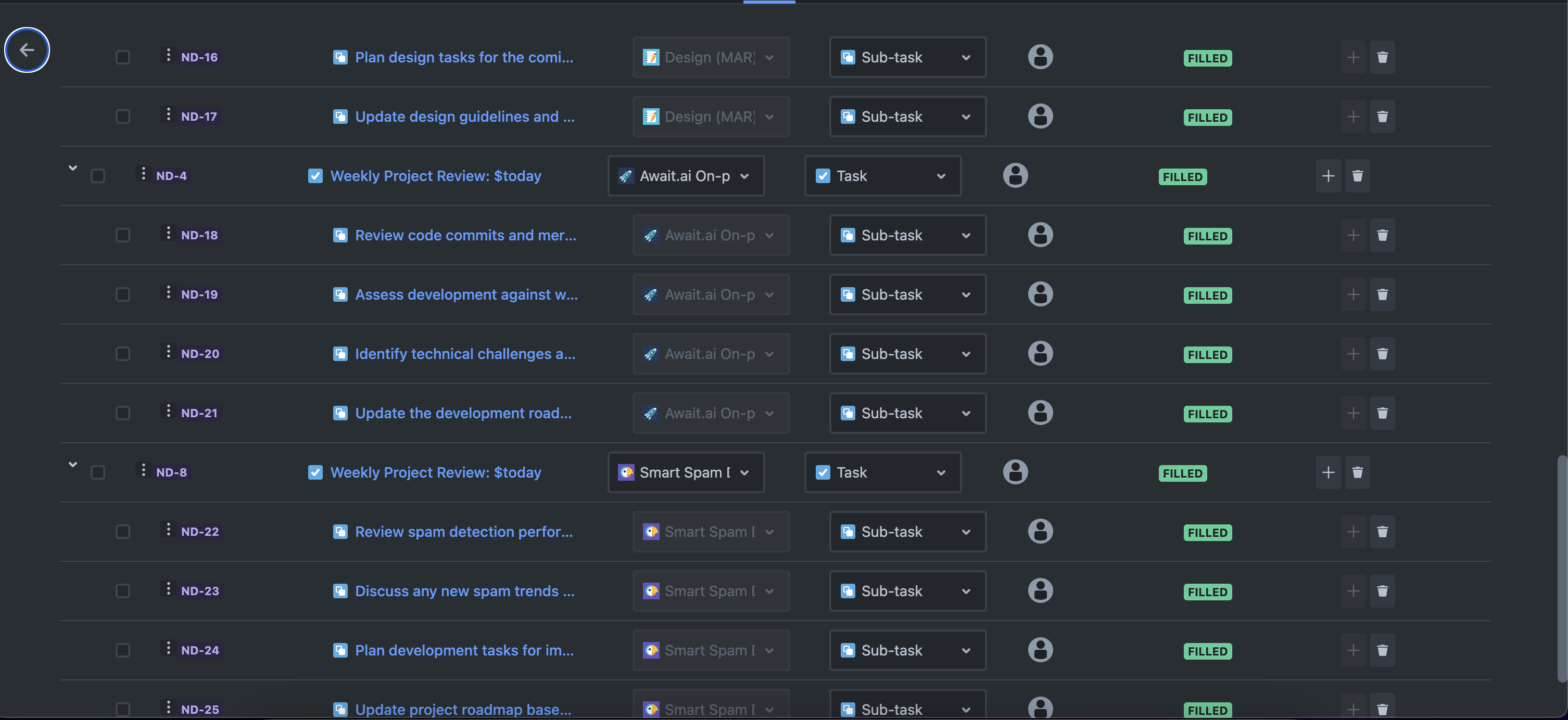Viewport: 1568px width, 720px height.
Task: Click the assignee avatar on ND-19 row
Action: (1040, 294)
